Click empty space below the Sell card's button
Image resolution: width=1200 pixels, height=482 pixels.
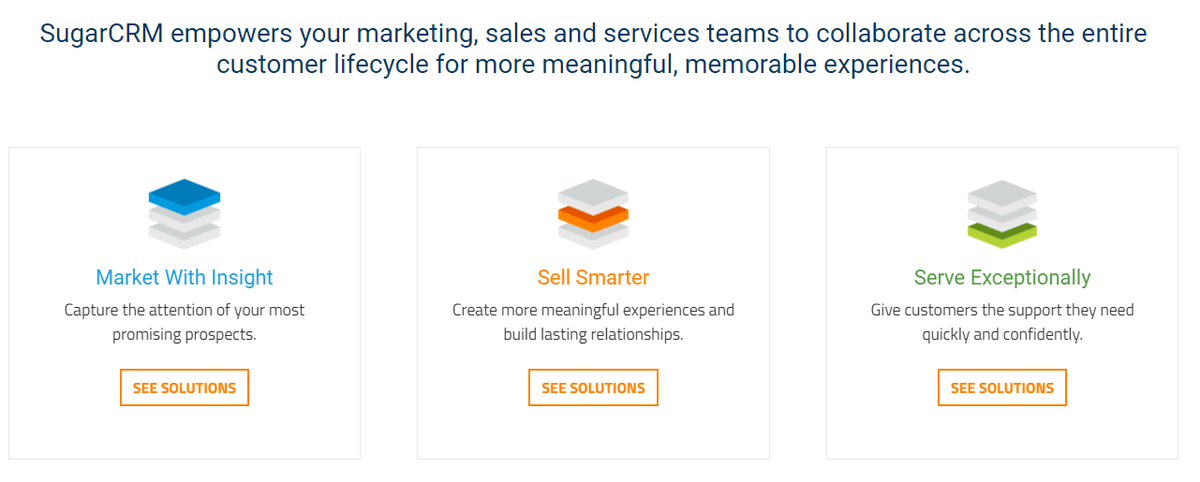point(593,433)
